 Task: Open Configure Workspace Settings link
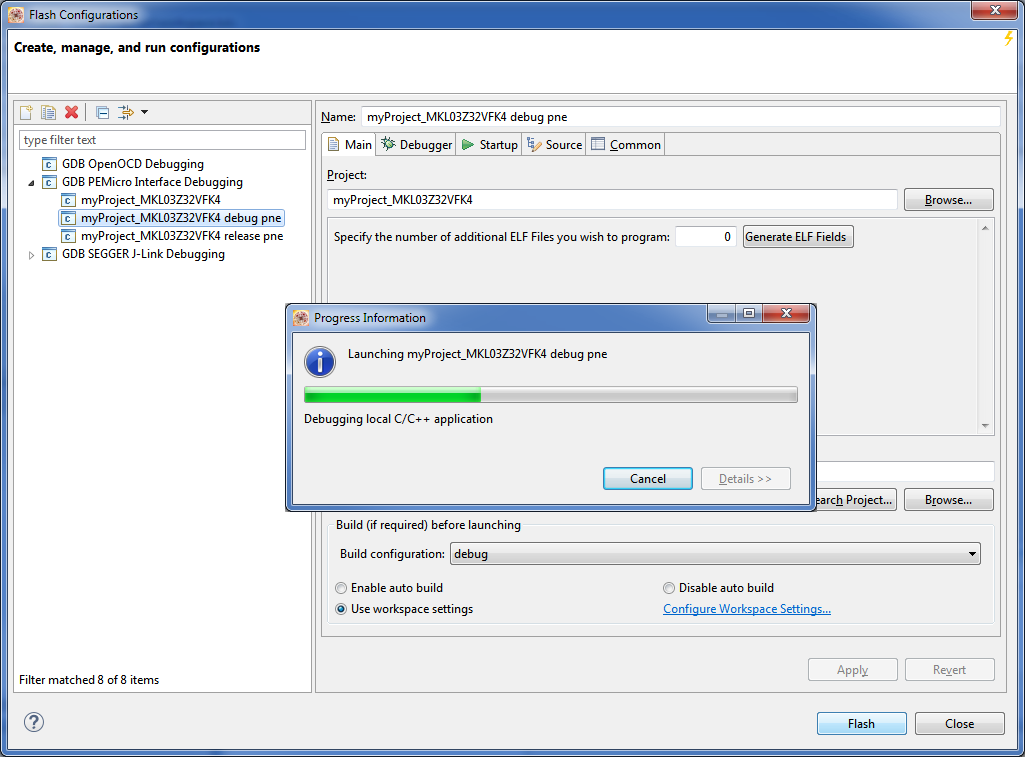746,609
